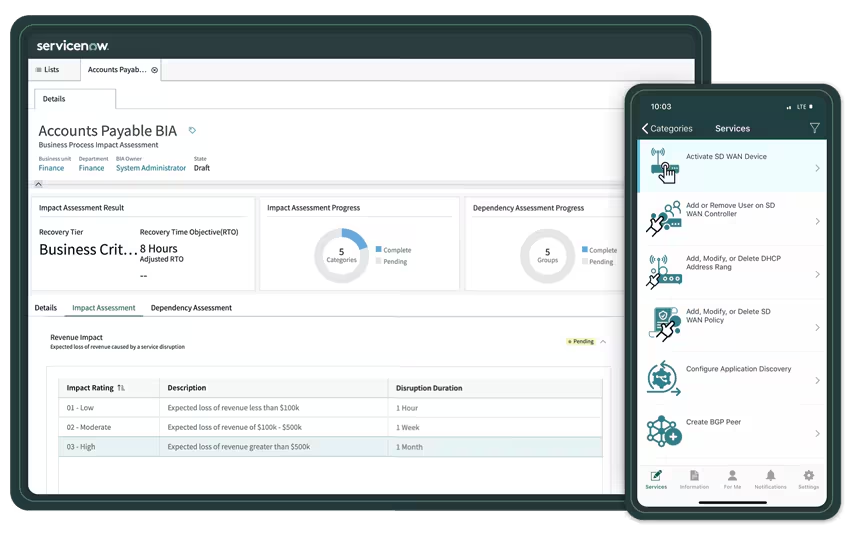
Task: Tap the SD WAN Policy service icon
Action: 665,324
